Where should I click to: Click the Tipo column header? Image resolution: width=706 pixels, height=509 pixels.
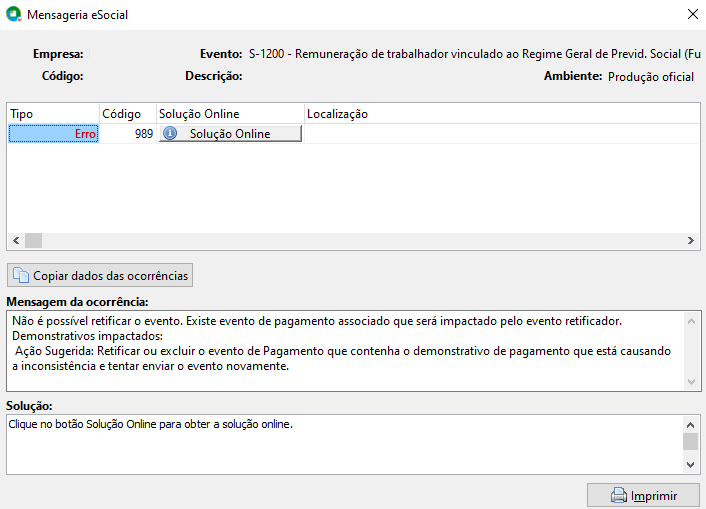click(53, 114)
